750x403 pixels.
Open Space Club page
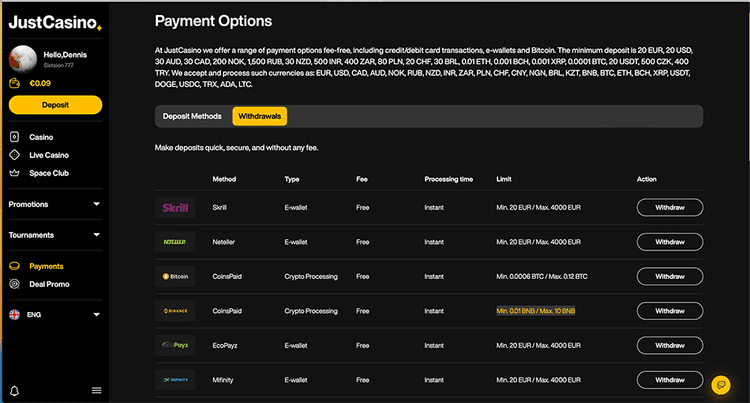coord(49,173)
